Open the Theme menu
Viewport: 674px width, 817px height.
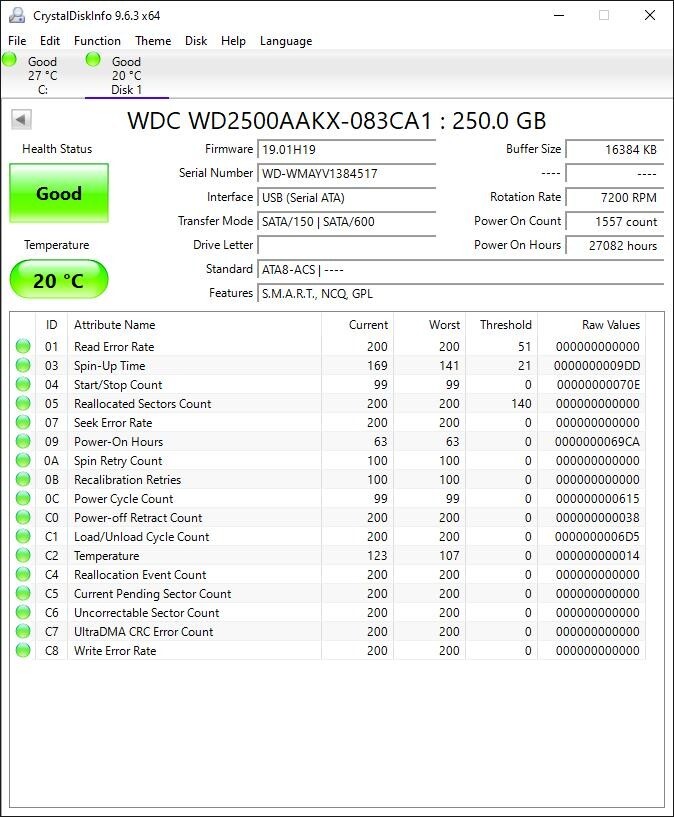pos(153,41)
